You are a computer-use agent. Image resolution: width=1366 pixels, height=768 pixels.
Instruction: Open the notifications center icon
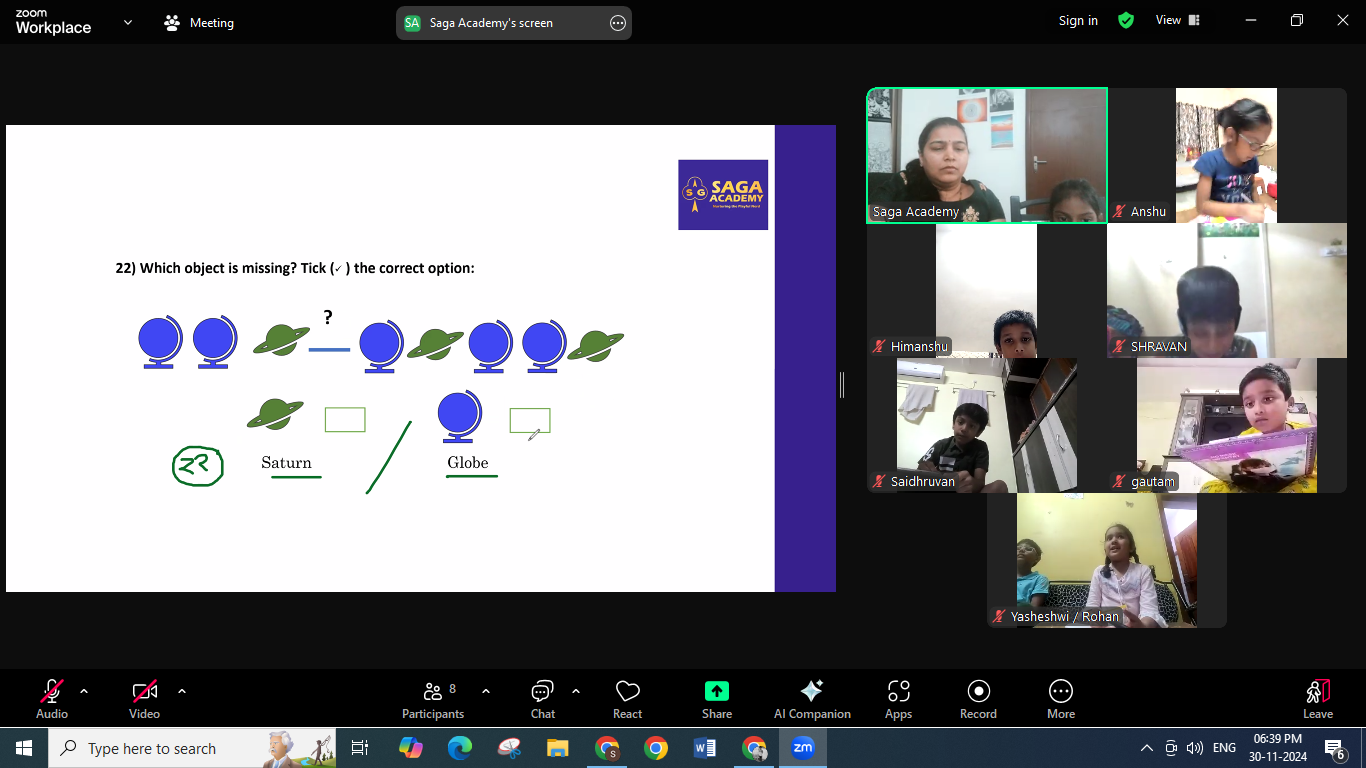[x=1335, y=749]
